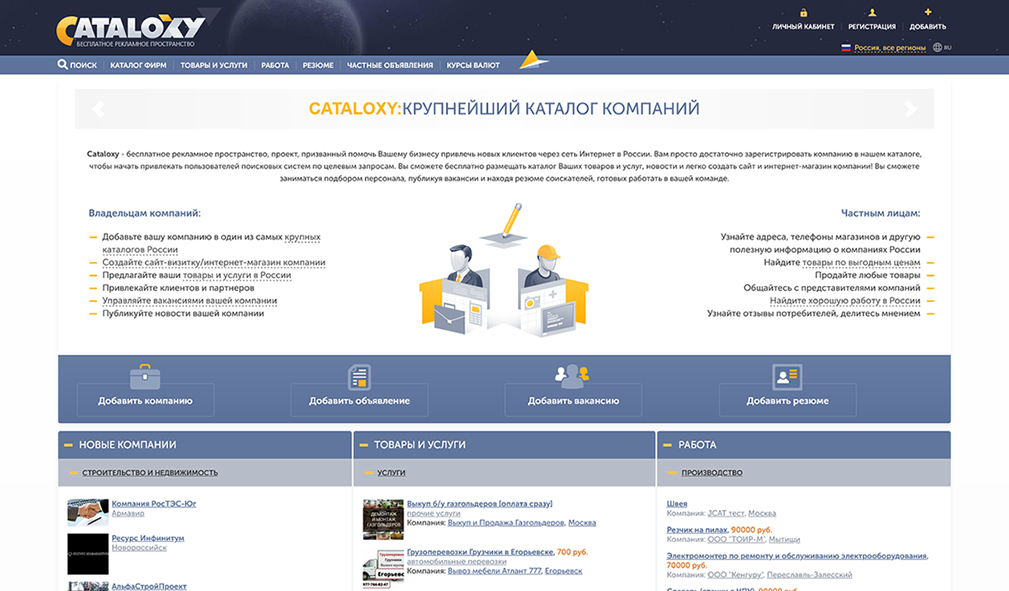This screenshot has width=1009, height=591.
Task: Click the Добавить резюме button
Action: tap(788, 400)
